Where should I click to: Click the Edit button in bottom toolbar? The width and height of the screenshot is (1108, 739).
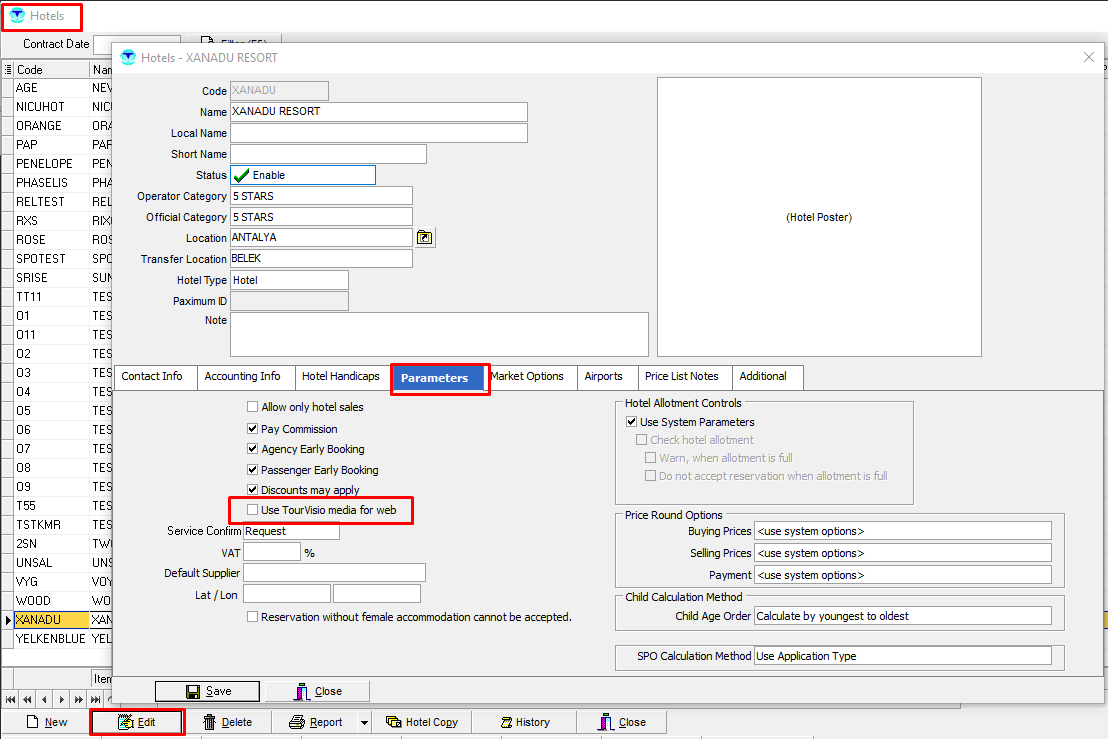point(137,722)
